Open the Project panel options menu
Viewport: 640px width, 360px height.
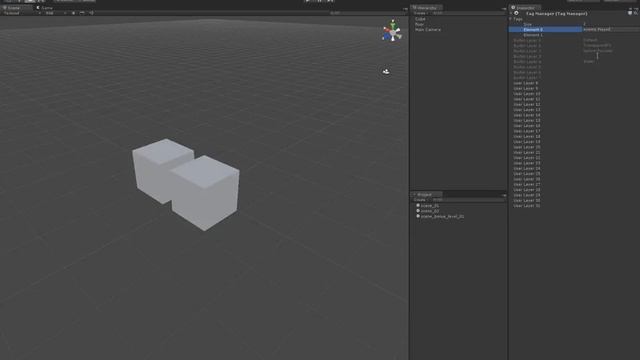point(504,195)
